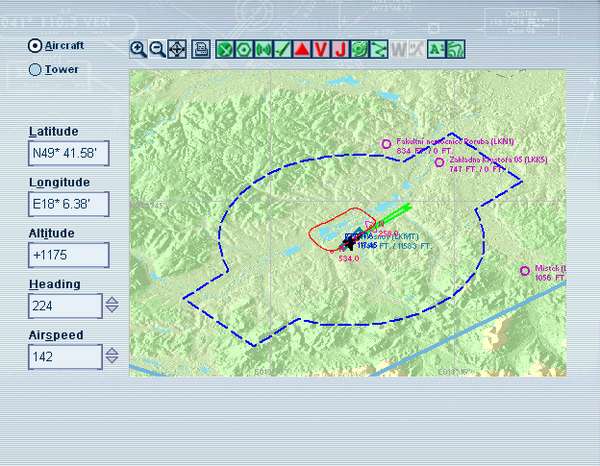Click the Longitude input field
600x466 pixels.
click(68, 204)
